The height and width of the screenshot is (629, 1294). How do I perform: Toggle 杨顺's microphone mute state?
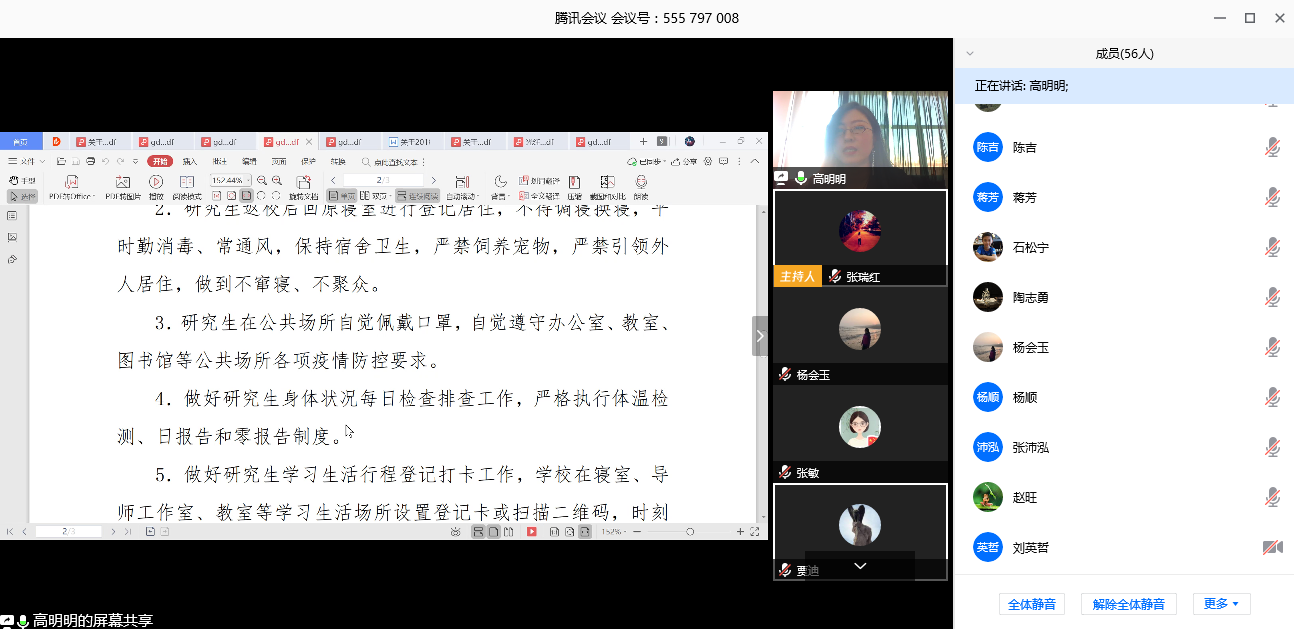pos(1272,397)
